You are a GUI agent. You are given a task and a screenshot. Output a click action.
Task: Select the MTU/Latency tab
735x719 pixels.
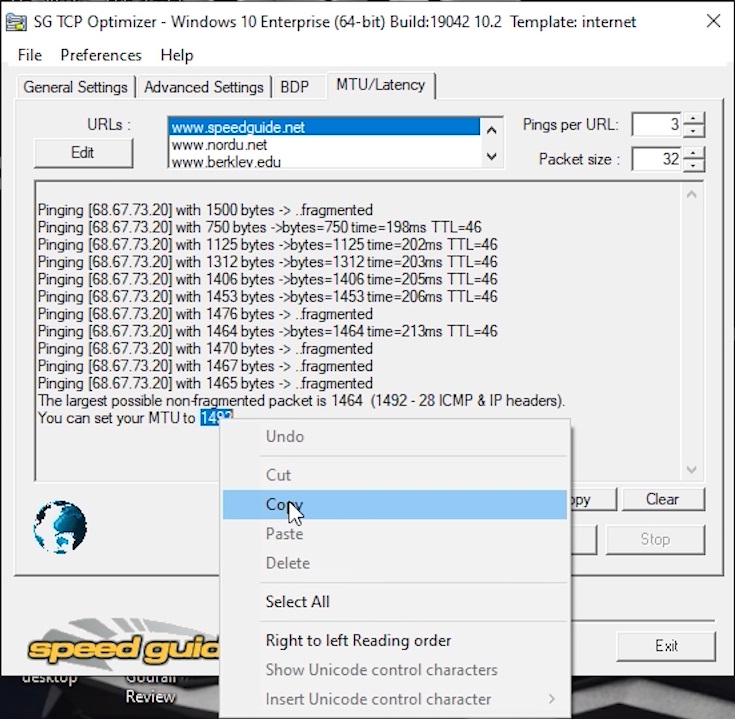click(x=381, y=85)
